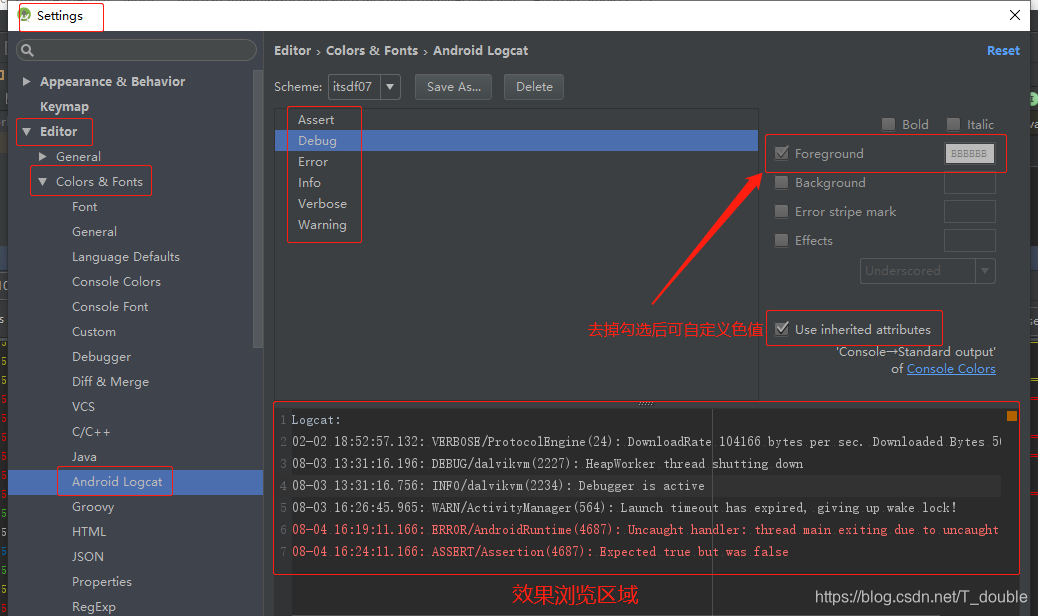Enable the Error stripe mark checkbox
The width and height of the screenshot is (1038, 616).
click(x=782, y=212)
